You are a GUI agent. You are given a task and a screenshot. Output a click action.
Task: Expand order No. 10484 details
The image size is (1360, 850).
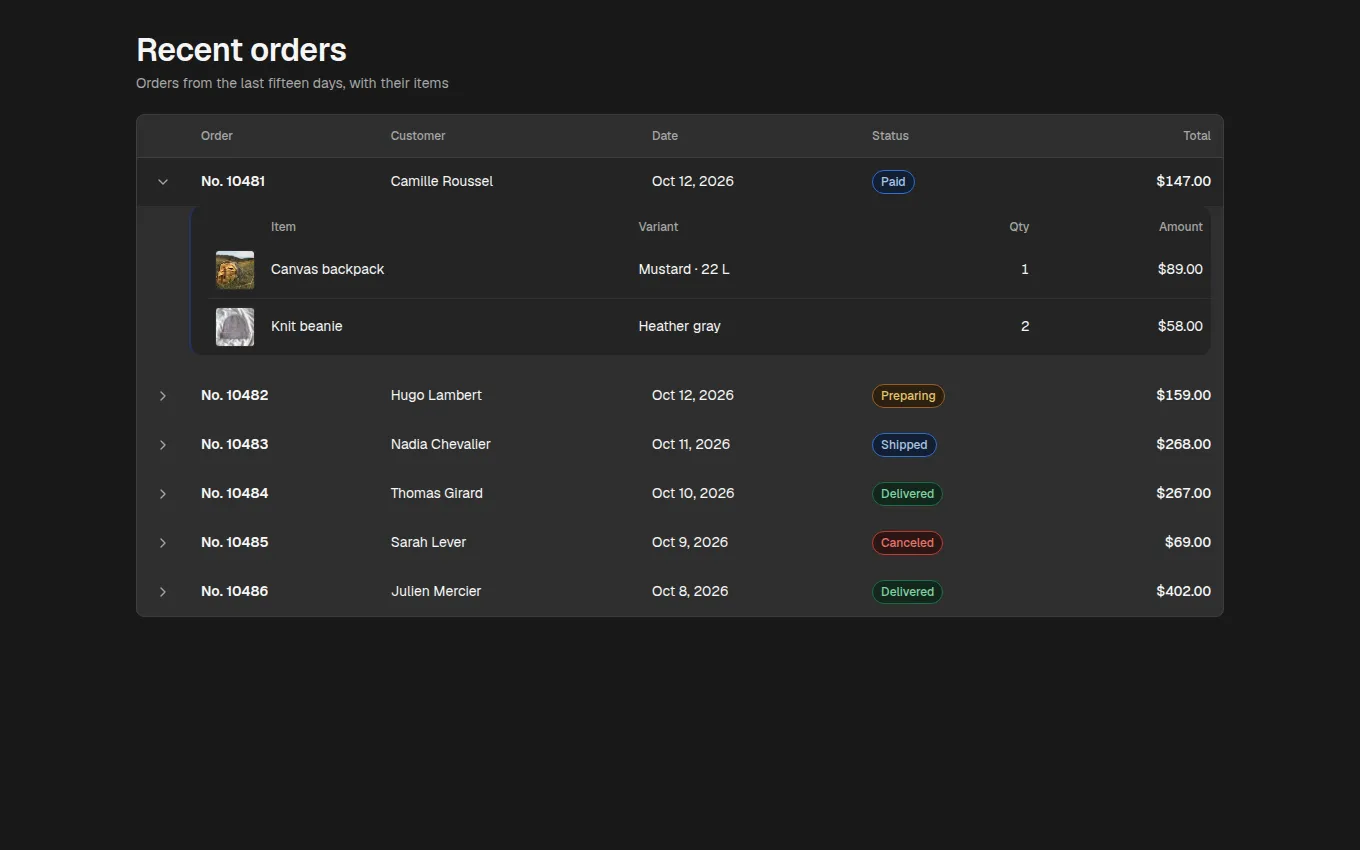pos(163,494)
